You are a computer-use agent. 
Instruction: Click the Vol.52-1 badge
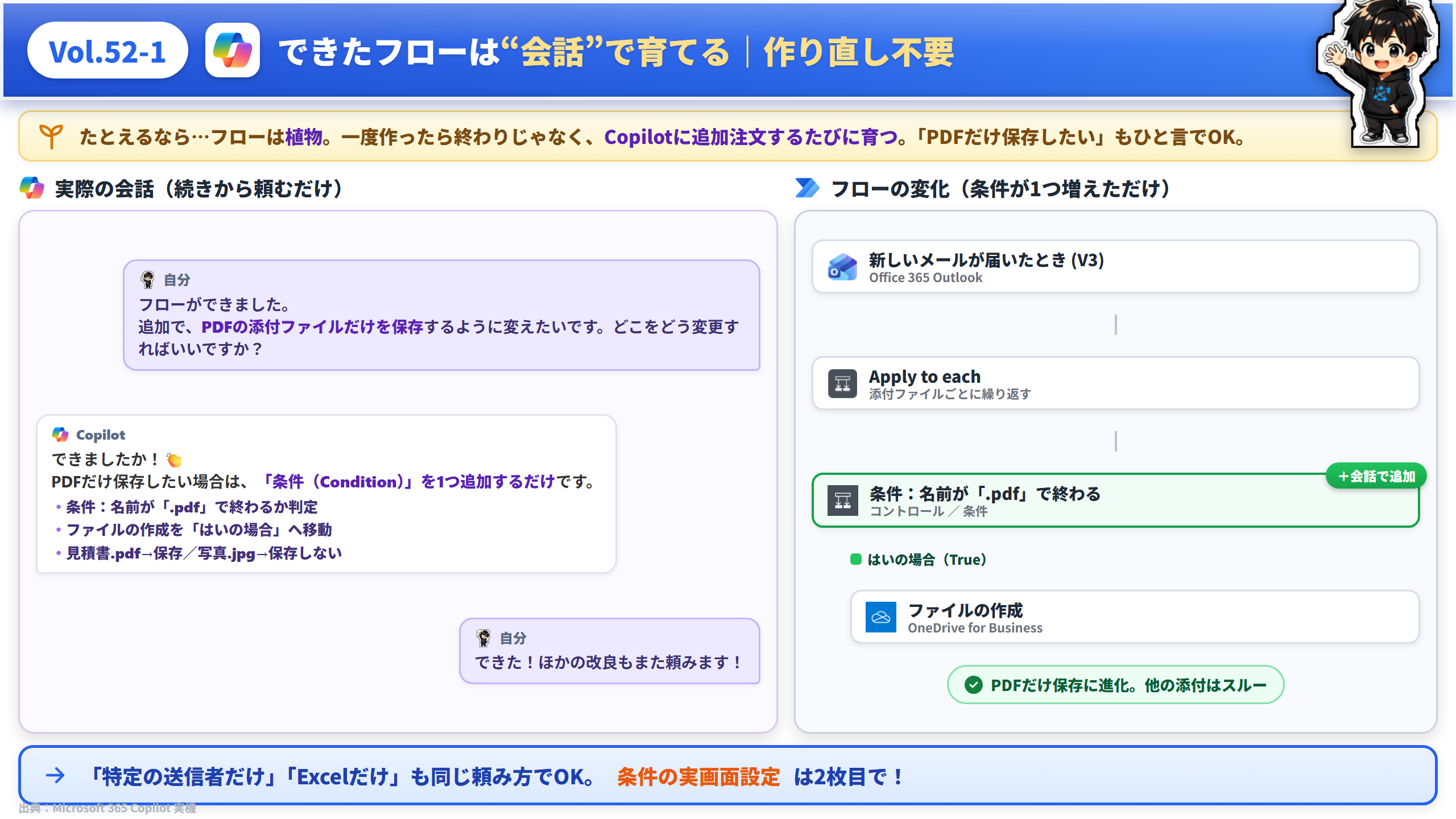tap(107, 51)
